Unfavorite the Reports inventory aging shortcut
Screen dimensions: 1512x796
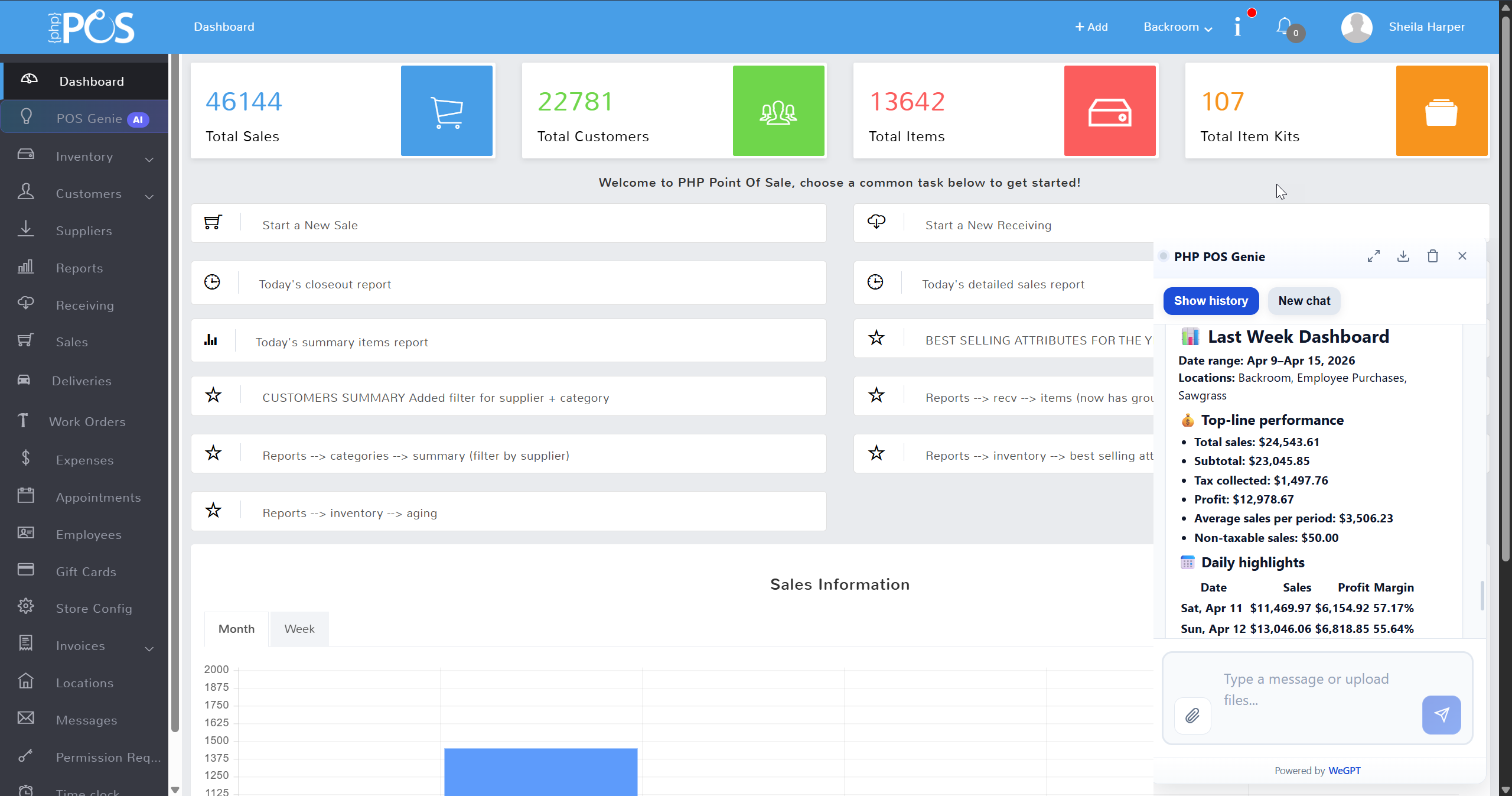pyautogui.click(x=213, y=511)
